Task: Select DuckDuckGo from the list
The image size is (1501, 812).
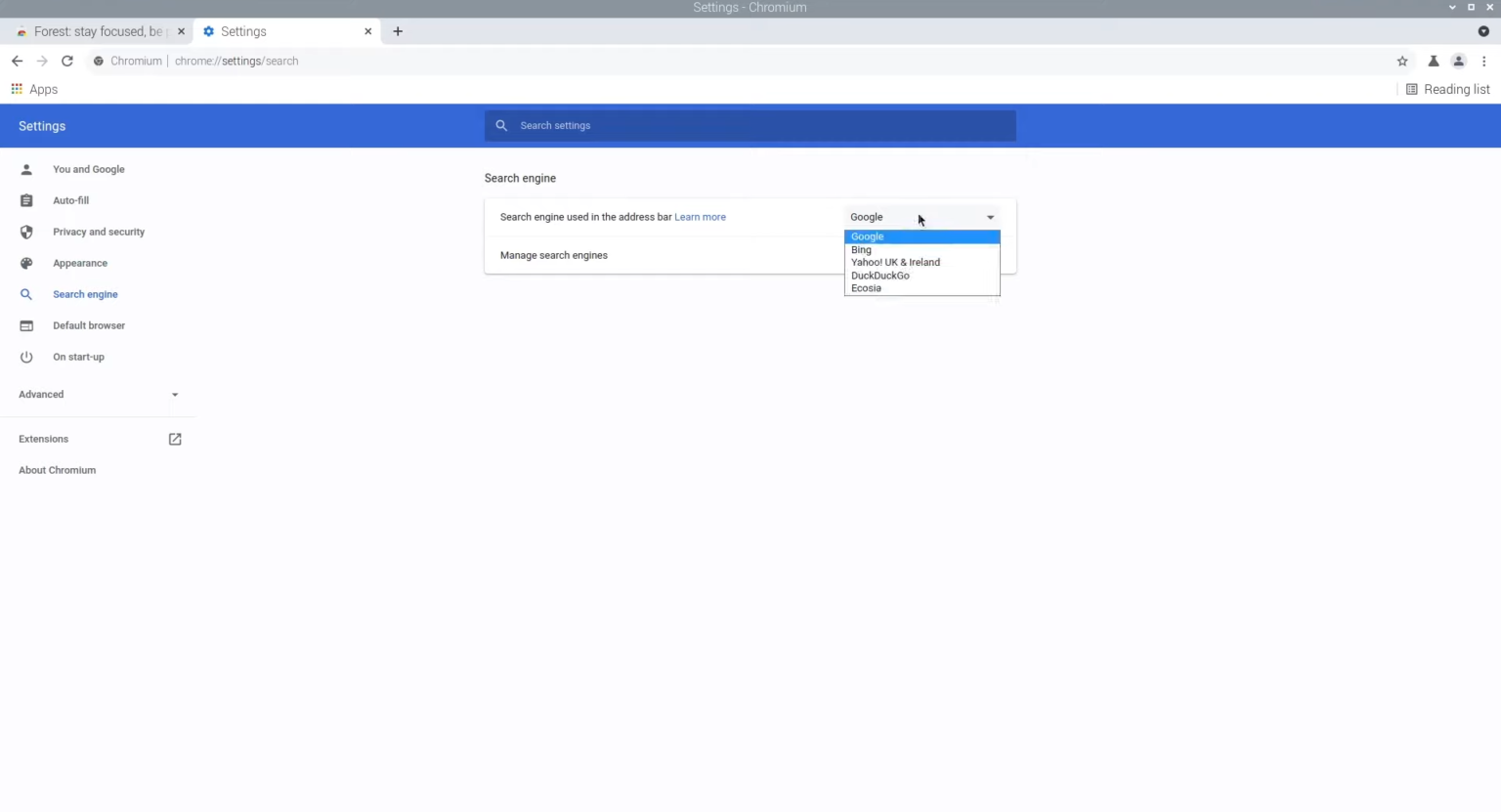Action: point(879,276)
